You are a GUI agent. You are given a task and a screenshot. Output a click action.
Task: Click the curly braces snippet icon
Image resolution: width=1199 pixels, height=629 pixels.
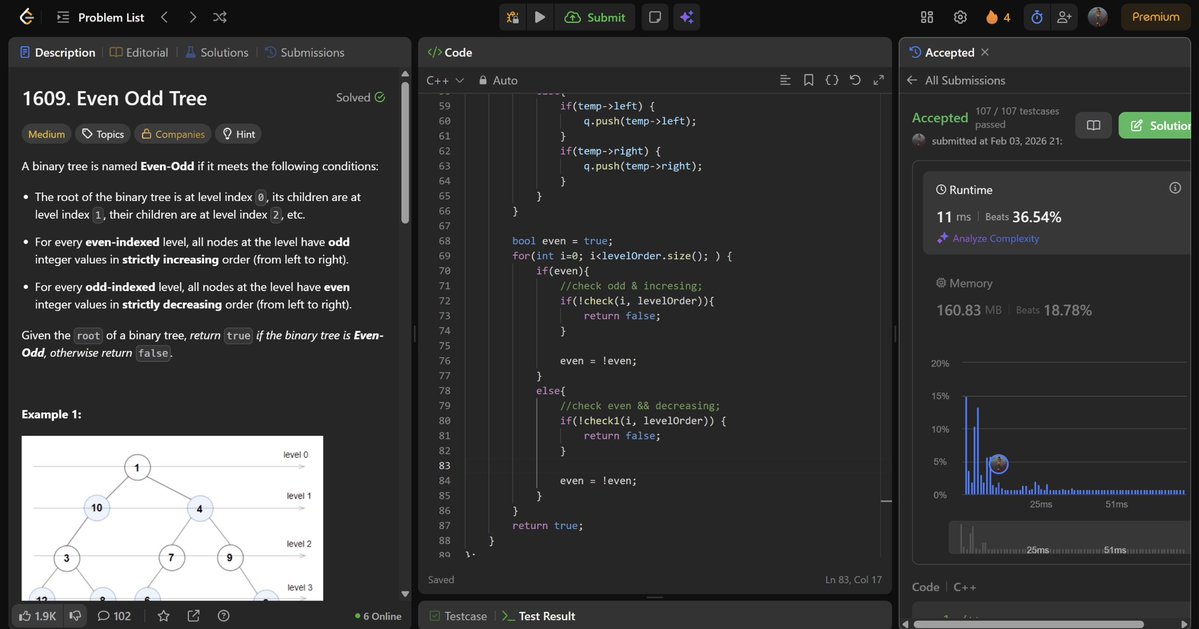point(832,80)
